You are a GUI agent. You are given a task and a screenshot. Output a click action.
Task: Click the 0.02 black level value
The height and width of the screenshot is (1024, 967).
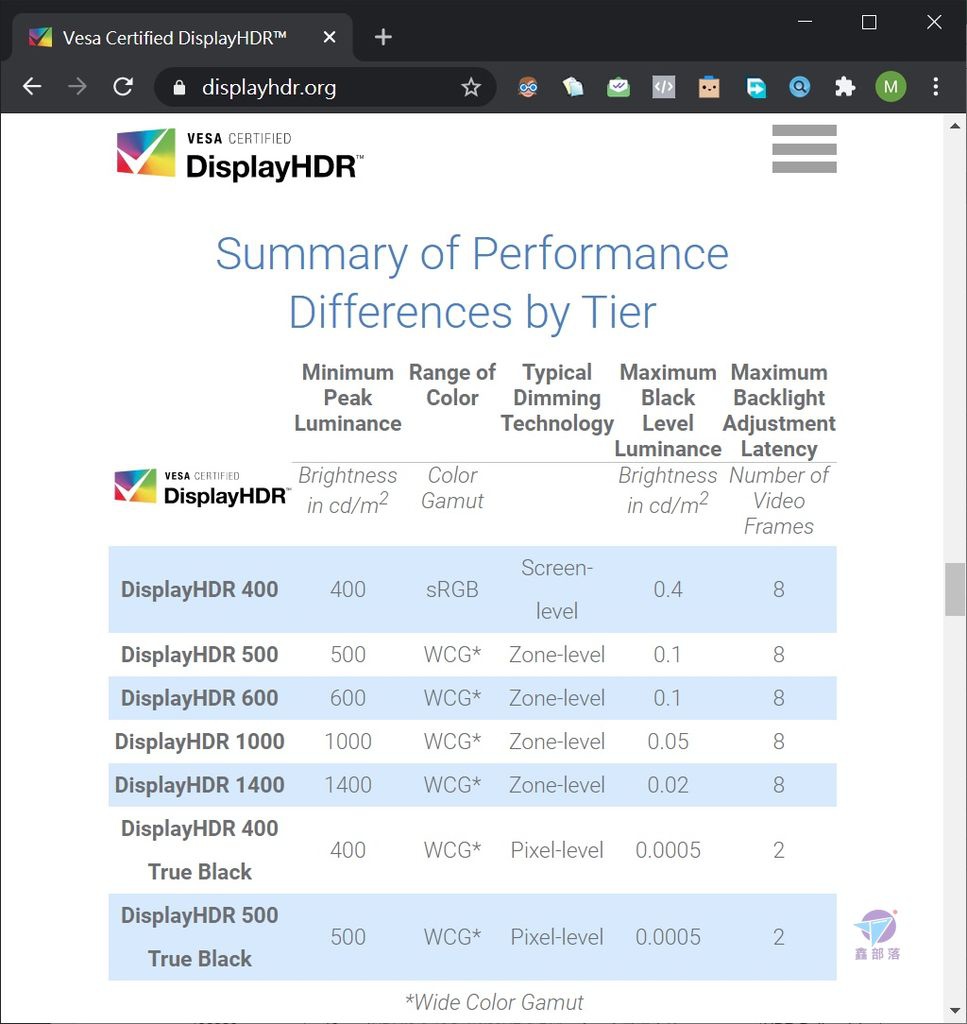point(668,784)
